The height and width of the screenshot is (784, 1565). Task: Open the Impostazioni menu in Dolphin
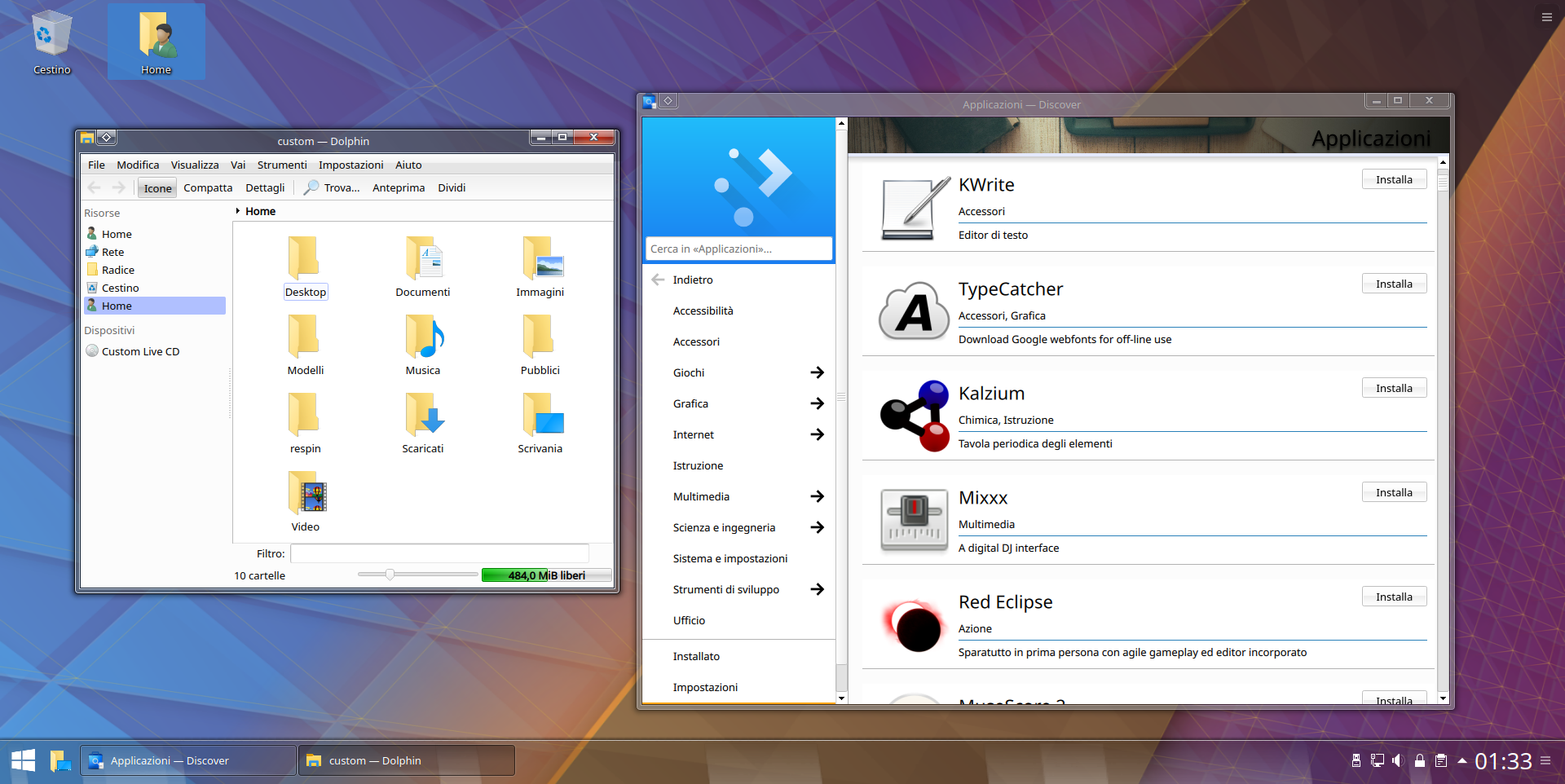[350, 165]
